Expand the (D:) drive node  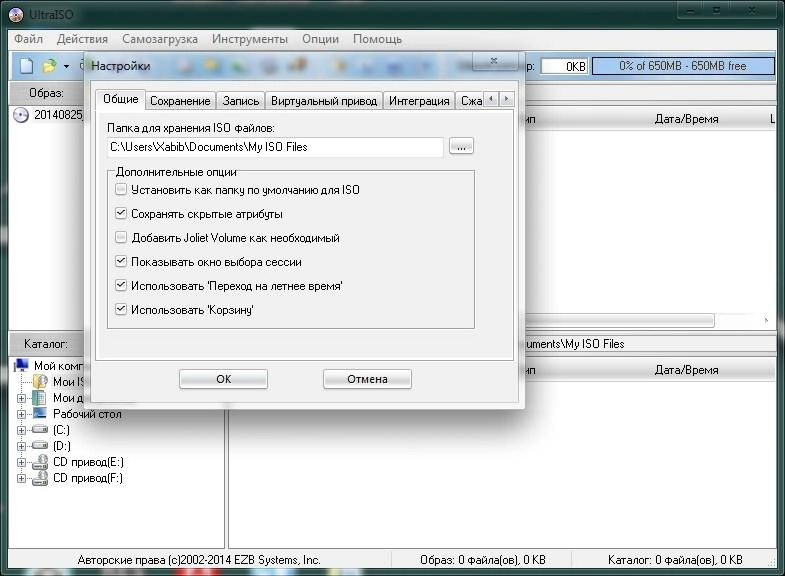(x=21, y=446)
